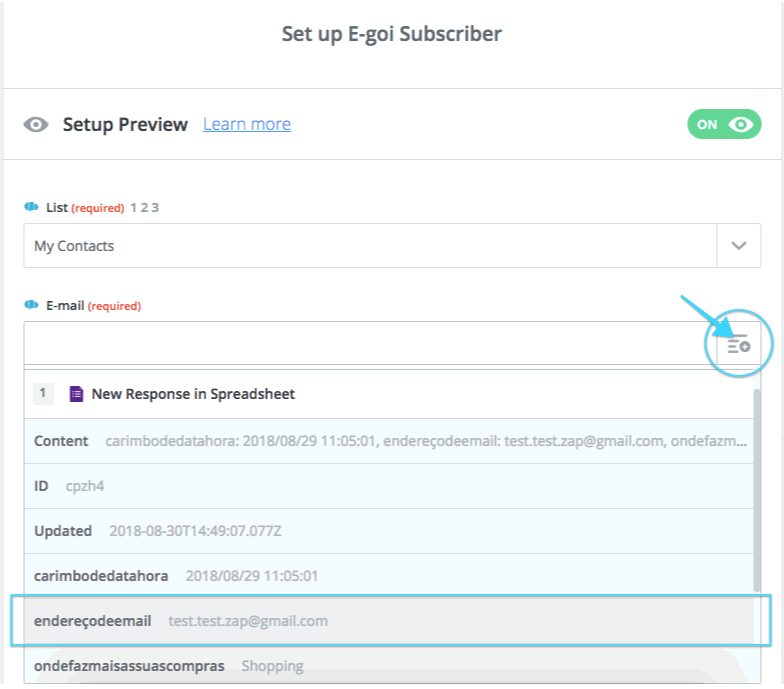
Task: Collapse the New Response in Spreadsheet section
Action: coord(193,394)
